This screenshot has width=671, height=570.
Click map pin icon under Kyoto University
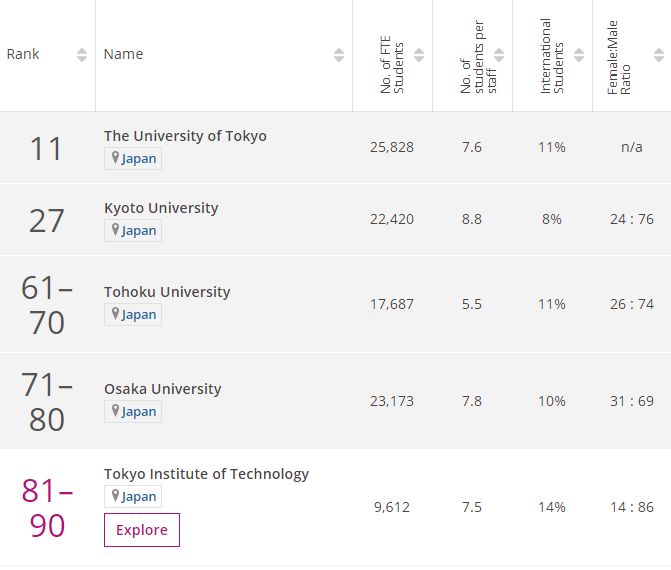coord(115,230)
